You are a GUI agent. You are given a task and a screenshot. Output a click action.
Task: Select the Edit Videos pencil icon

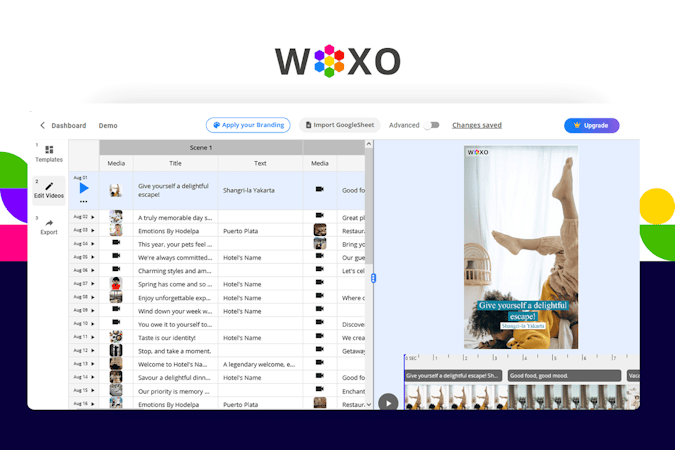pyautogui.click(x=49, y=186)
